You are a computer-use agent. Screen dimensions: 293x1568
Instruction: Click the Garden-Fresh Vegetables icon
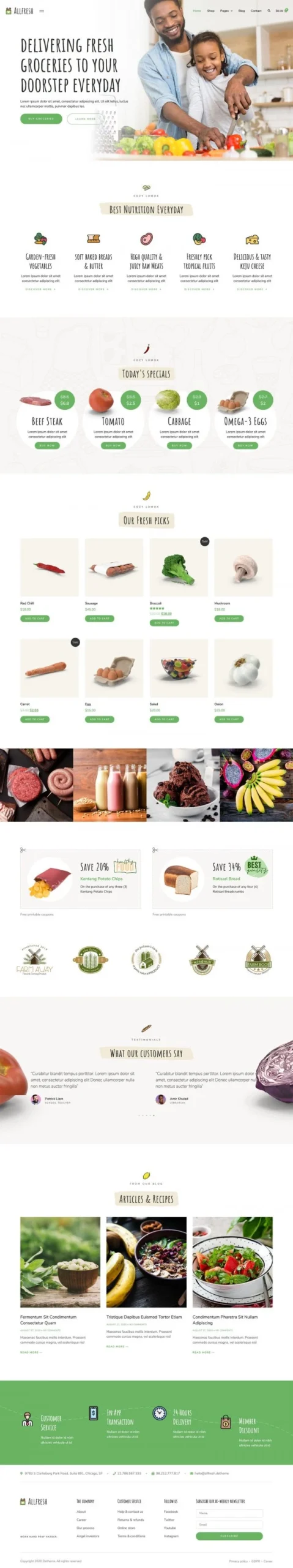coord(40,238)
